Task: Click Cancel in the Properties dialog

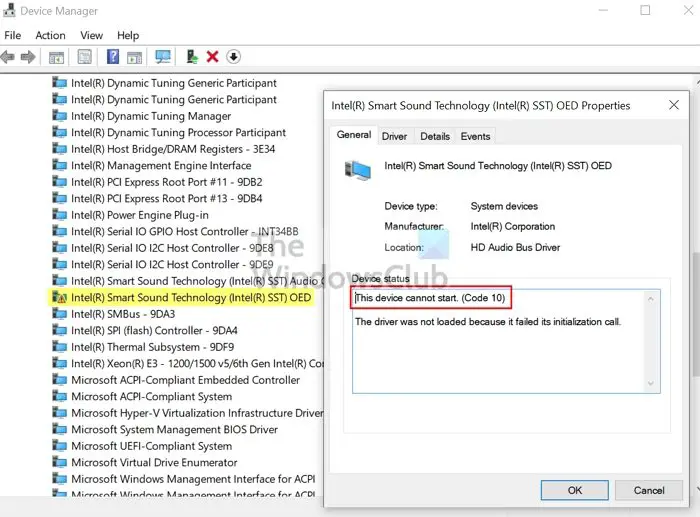Action: coord(649,490)
